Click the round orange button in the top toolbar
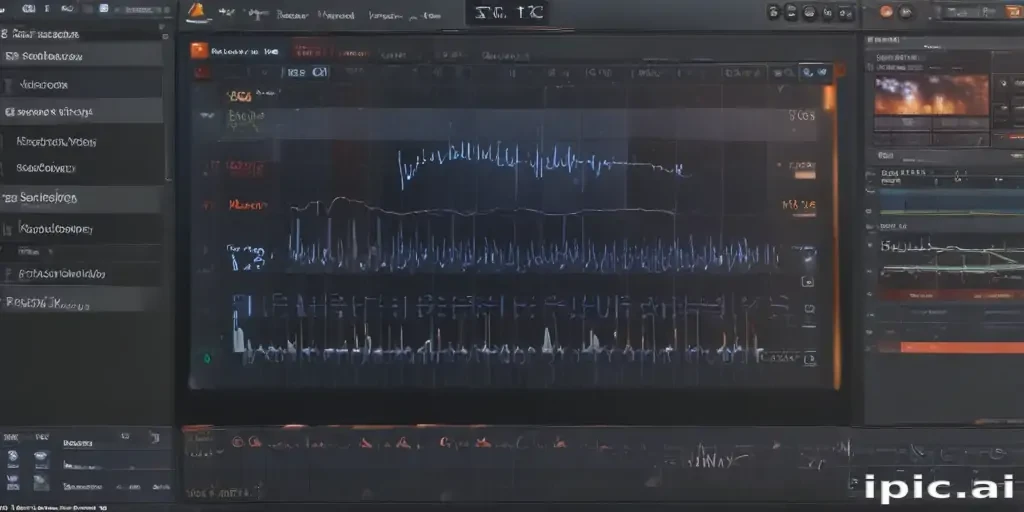This screenshot has height=512, width=1024. pos(886,11)
